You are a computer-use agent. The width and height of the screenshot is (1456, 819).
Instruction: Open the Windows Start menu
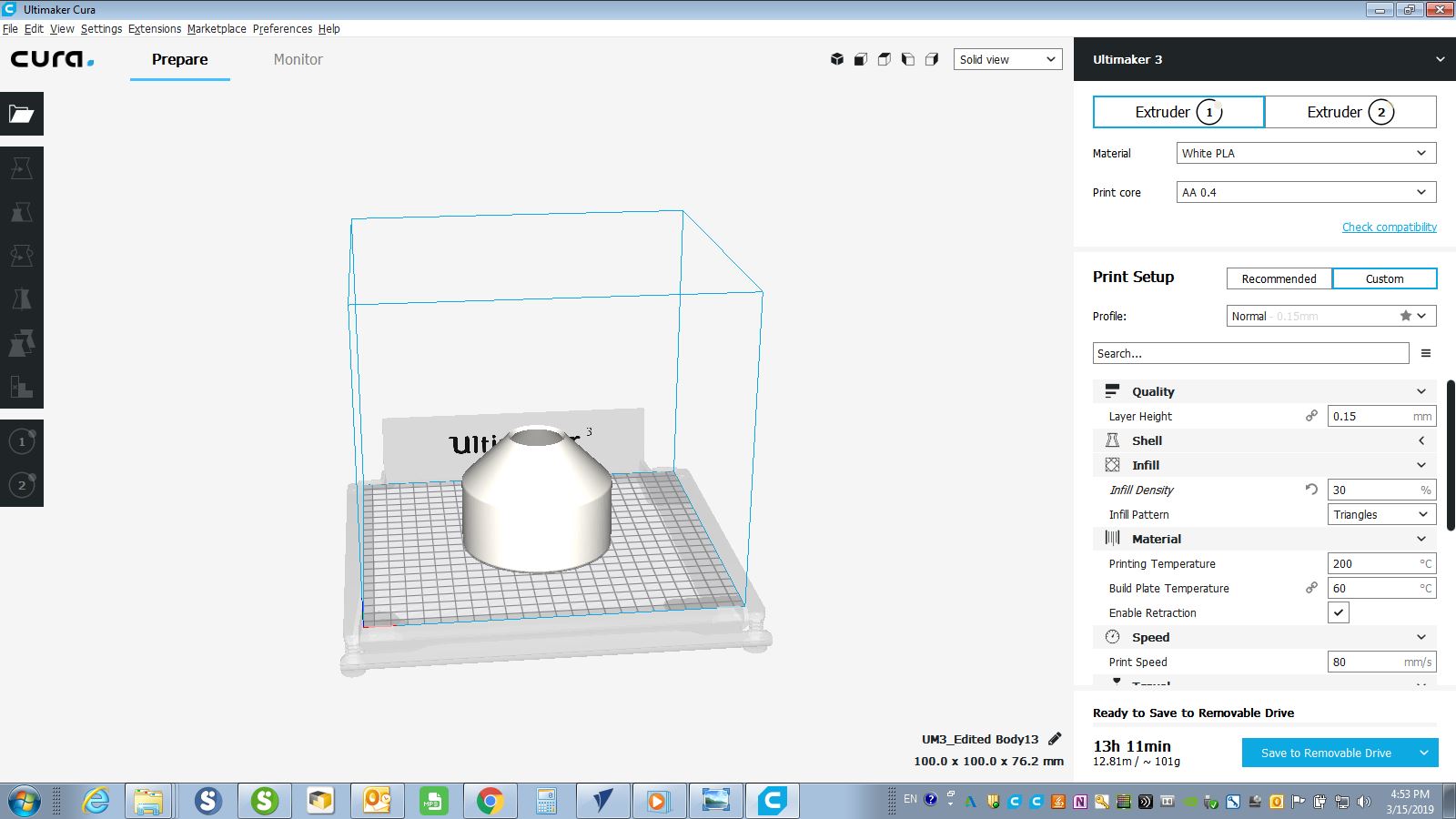click(24, 801)
